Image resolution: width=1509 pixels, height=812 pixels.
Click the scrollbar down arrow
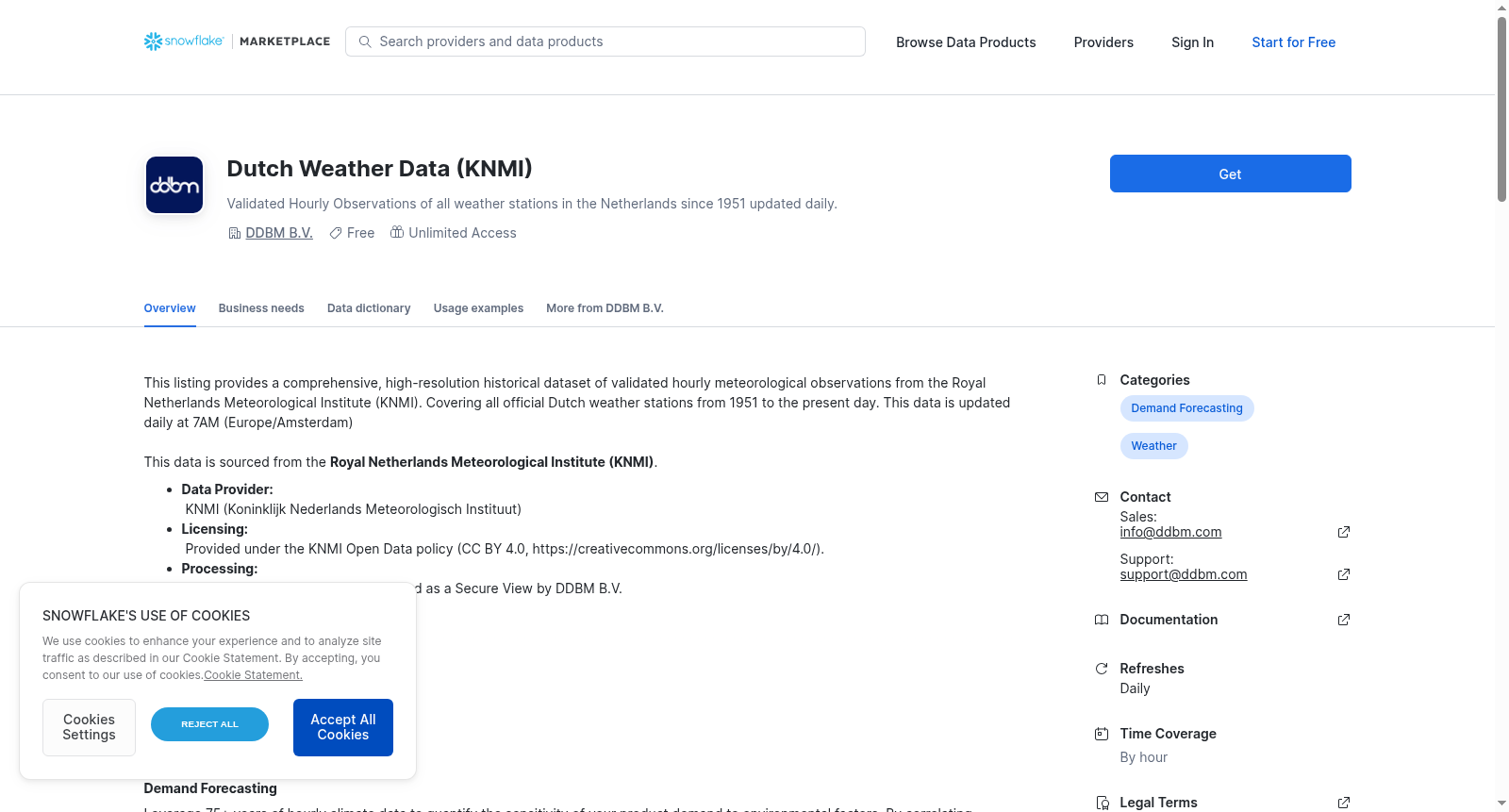1501,804
